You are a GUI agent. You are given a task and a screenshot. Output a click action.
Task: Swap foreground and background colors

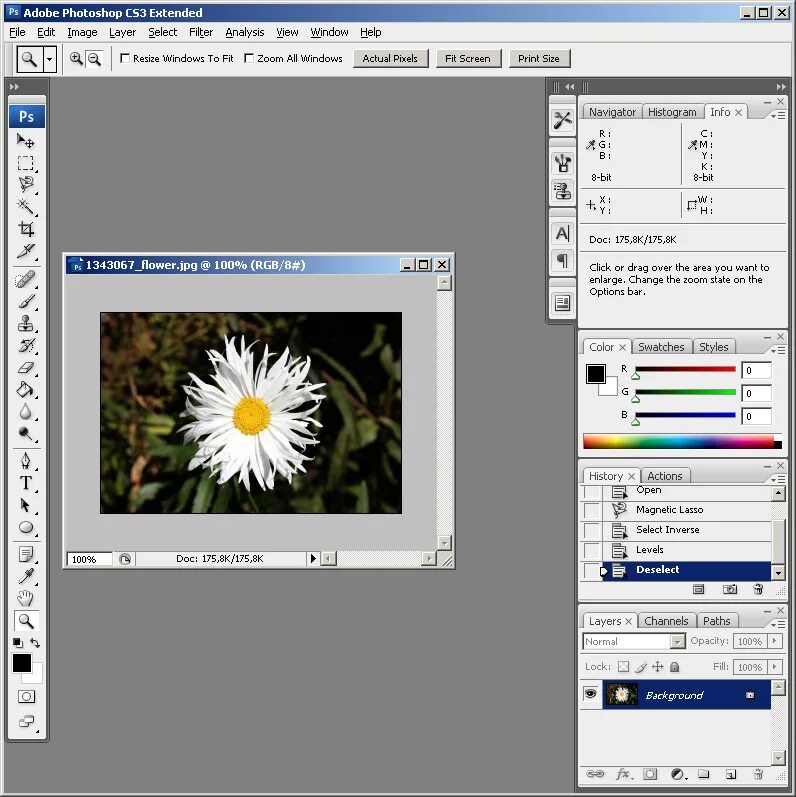tap(35, 642)
